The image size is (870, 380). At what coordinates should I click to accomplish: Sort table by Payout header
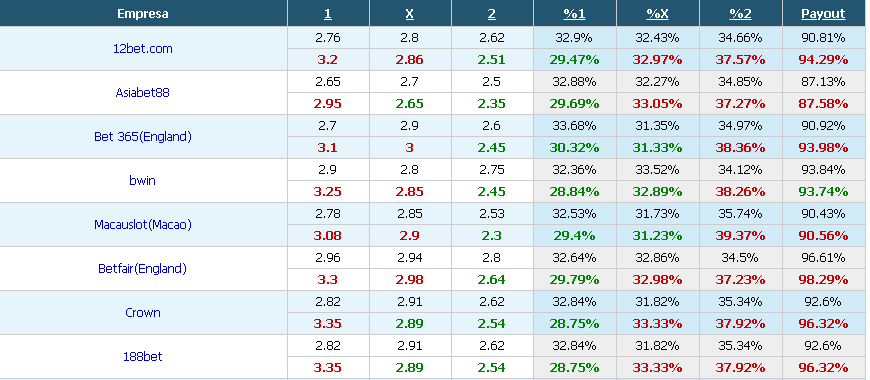pyautogui.click(x=823, y=13)
